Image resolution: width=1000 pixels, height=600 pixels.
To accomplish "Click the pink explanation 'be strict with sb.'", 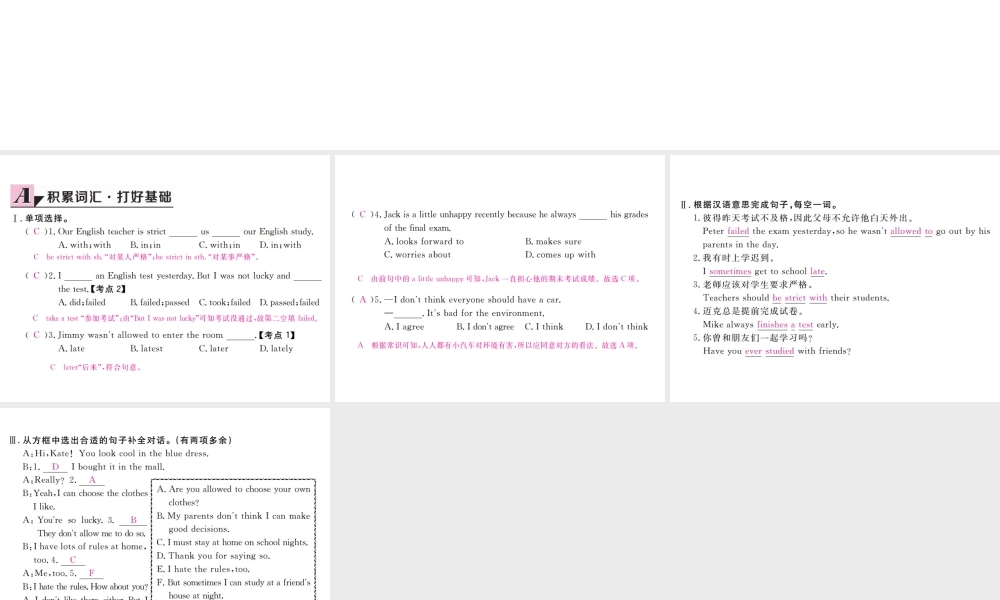I will click(146, 257).
